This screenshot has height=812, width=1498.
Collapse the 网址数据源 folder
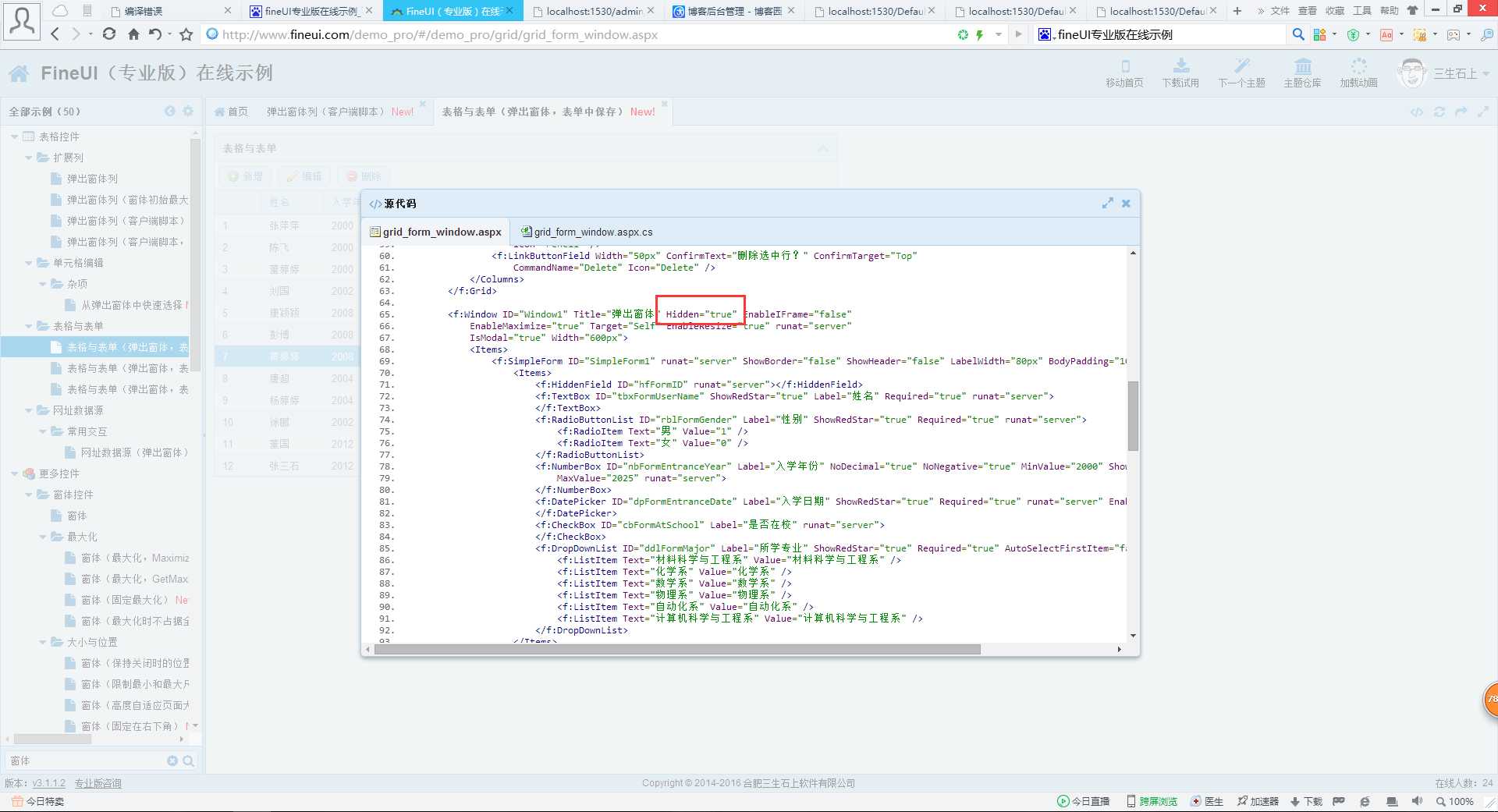tap(29, 410)
